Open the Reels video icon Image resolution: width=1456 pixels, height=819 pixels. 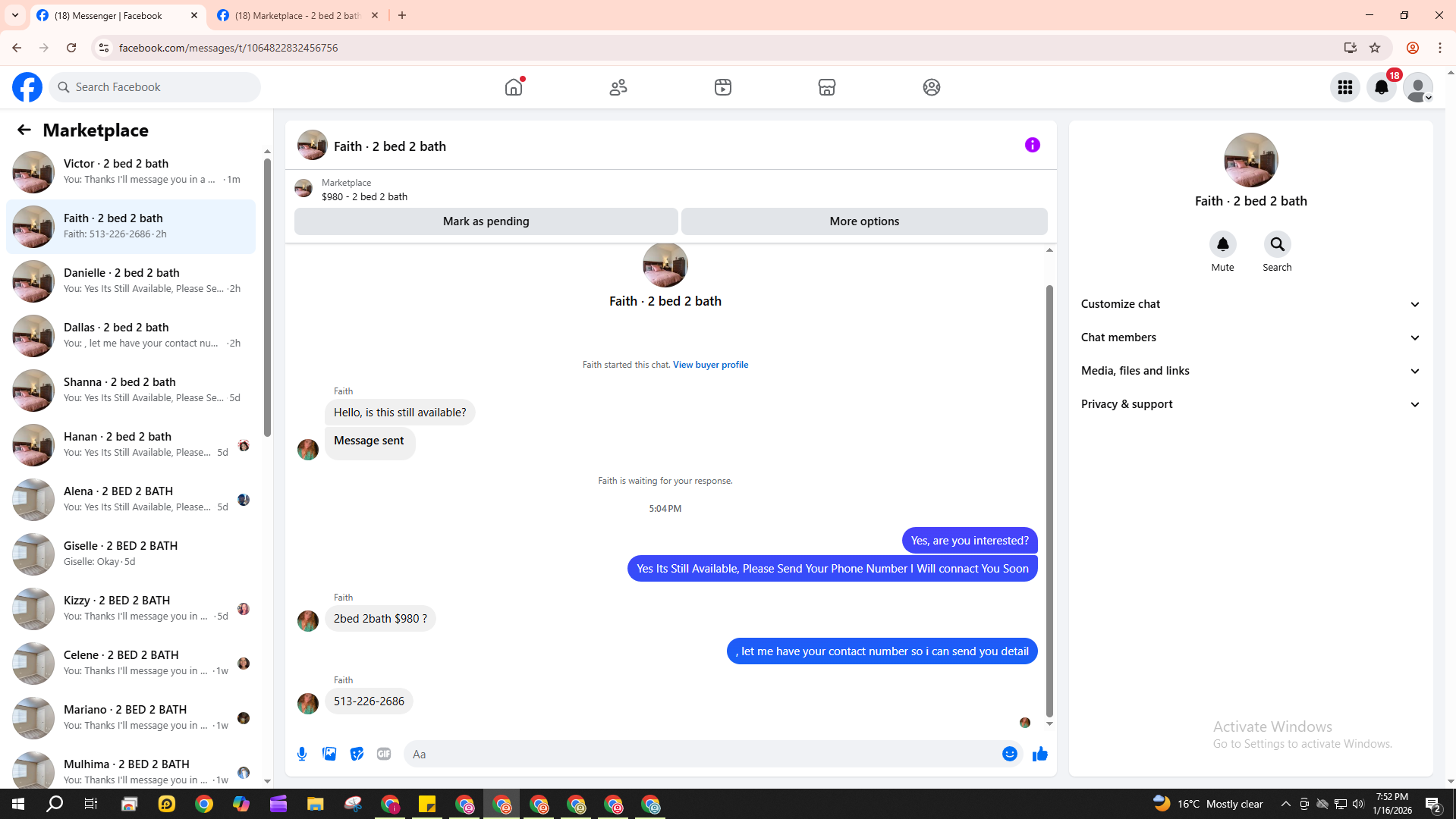pyautogui.click(x=723, y=87)
